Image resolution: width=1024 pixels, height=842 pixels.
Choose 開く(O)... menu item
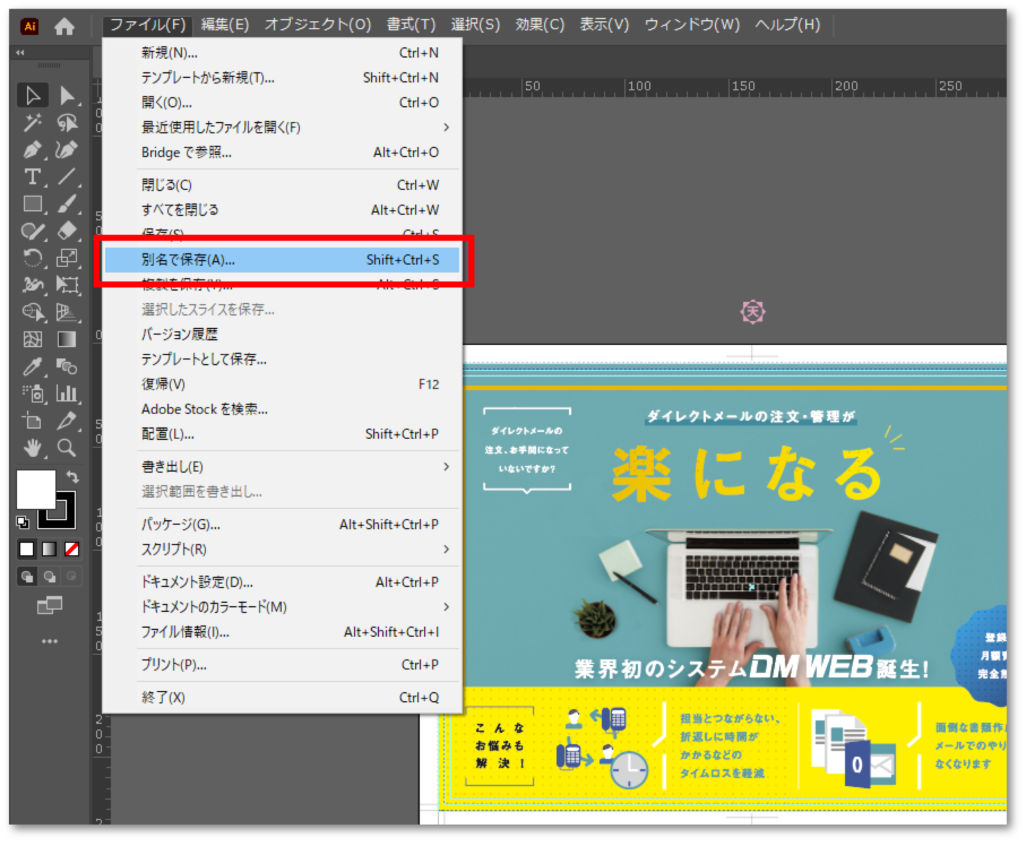point(282,103)
